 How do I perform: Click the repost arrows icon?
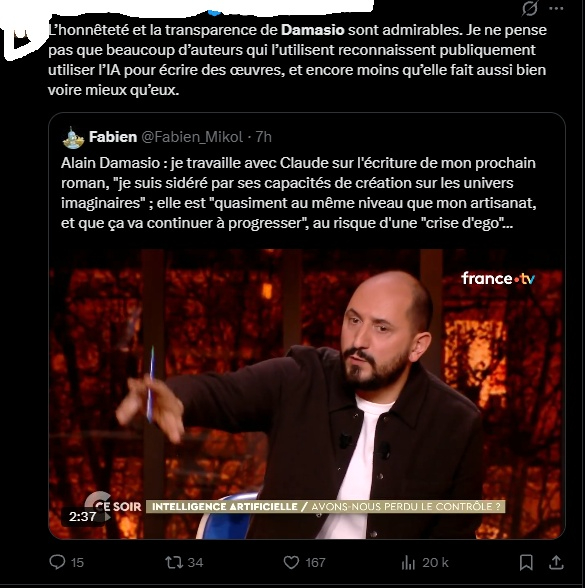(174, 562)
